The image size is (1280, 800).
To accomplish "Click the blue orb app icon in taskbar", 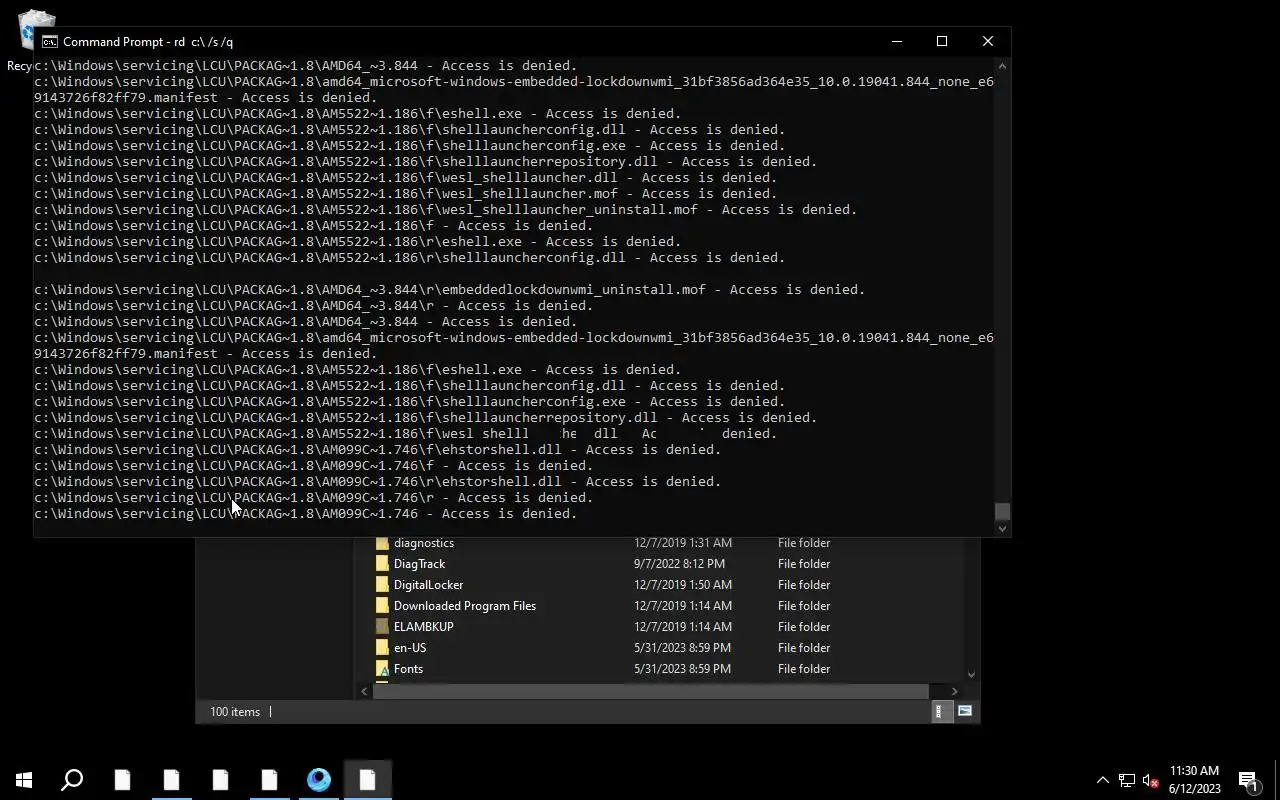I will click(x=319, y=780).
